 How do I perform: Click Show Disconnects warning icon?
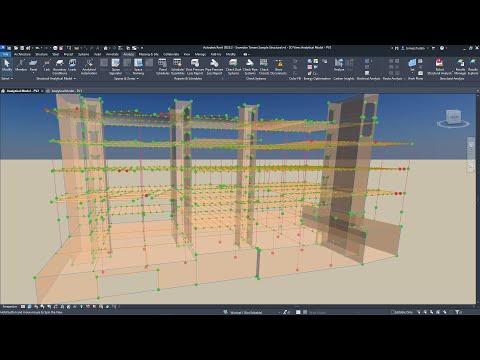(x=279, y=66)
